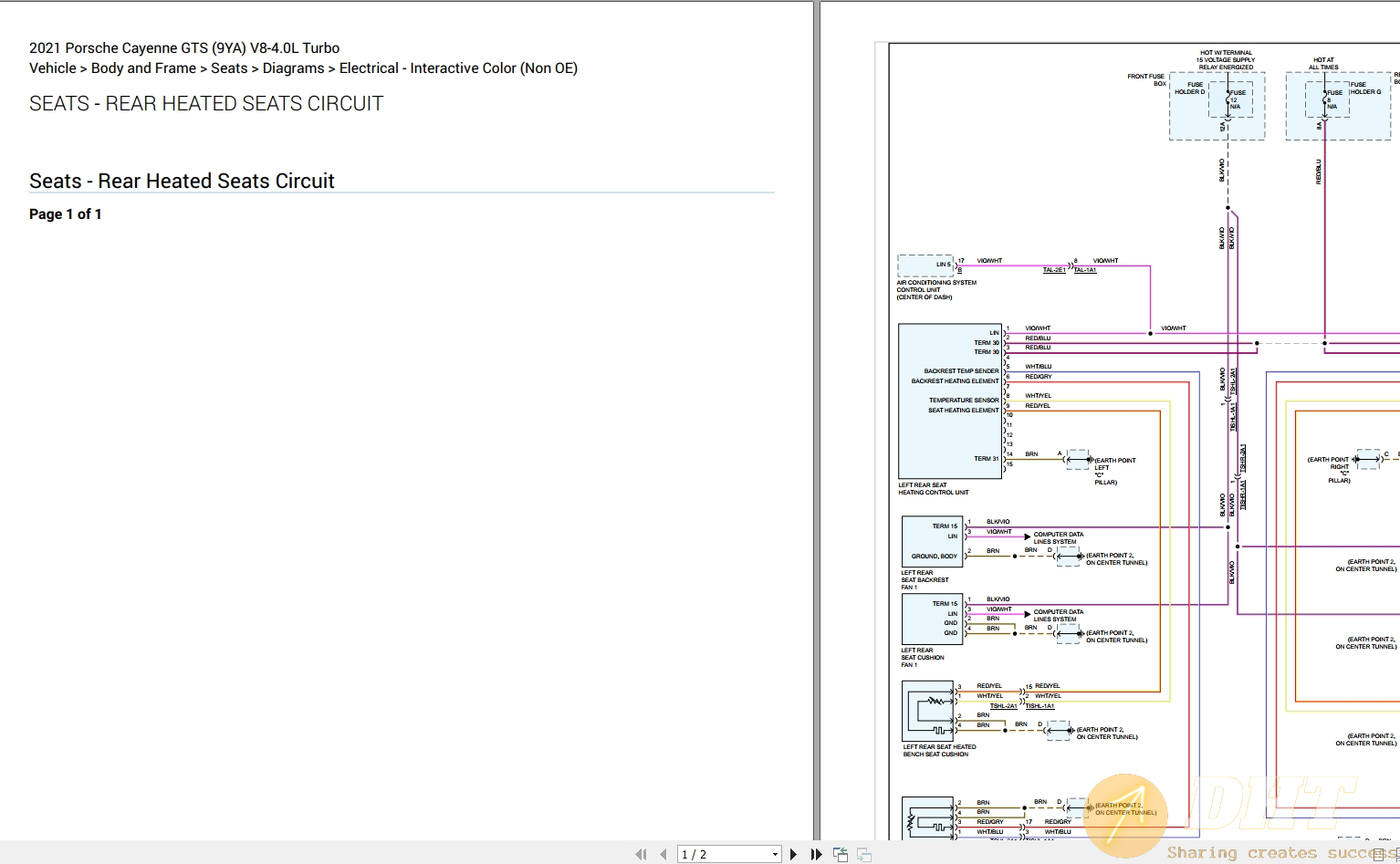Click the Diagrams breadcrumb text
This screenshot has height=864, width=1400.
point(293,68)
